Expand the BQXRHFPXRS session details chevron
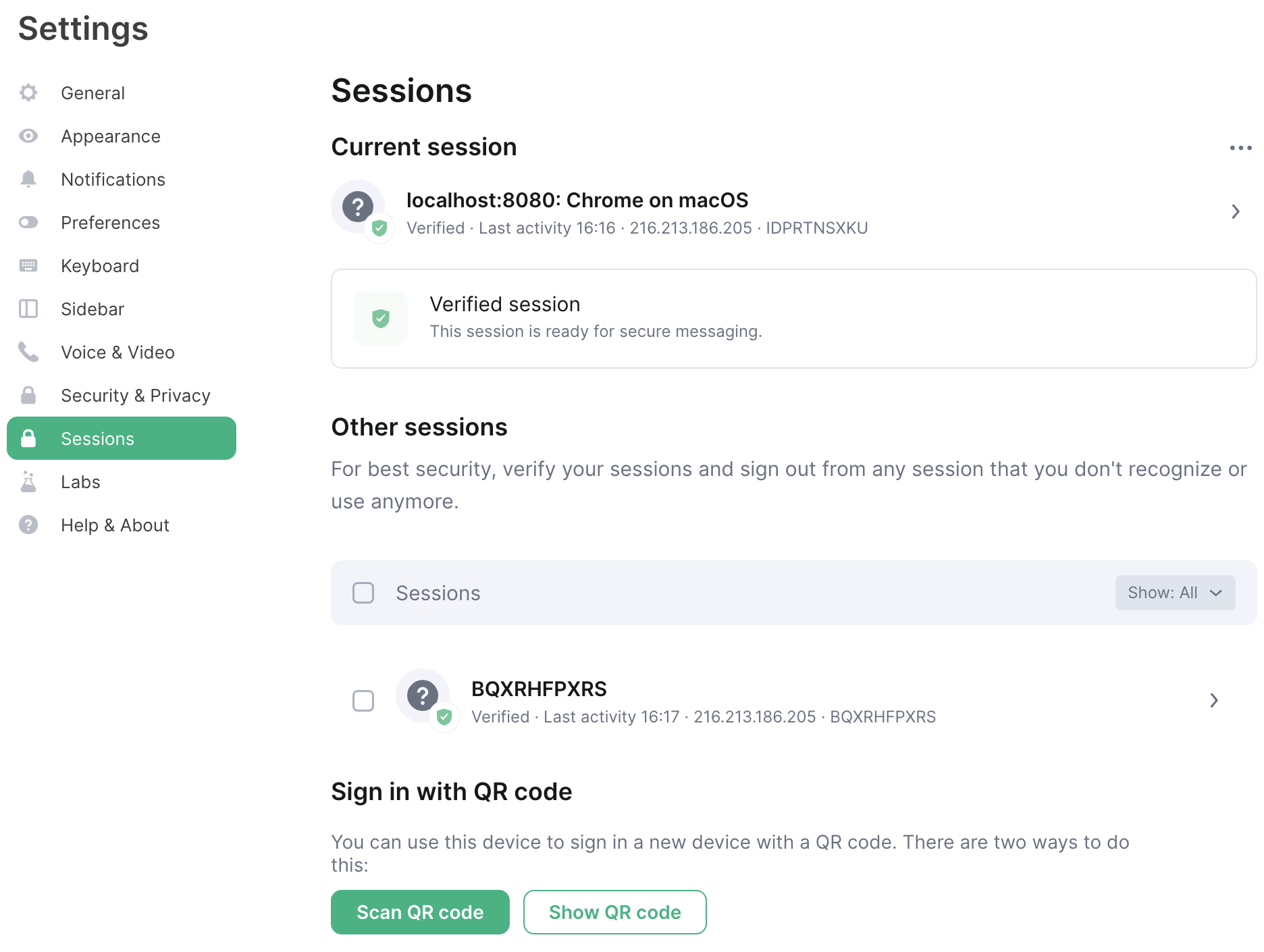Screen dimensions: 1264x952 1213,701
